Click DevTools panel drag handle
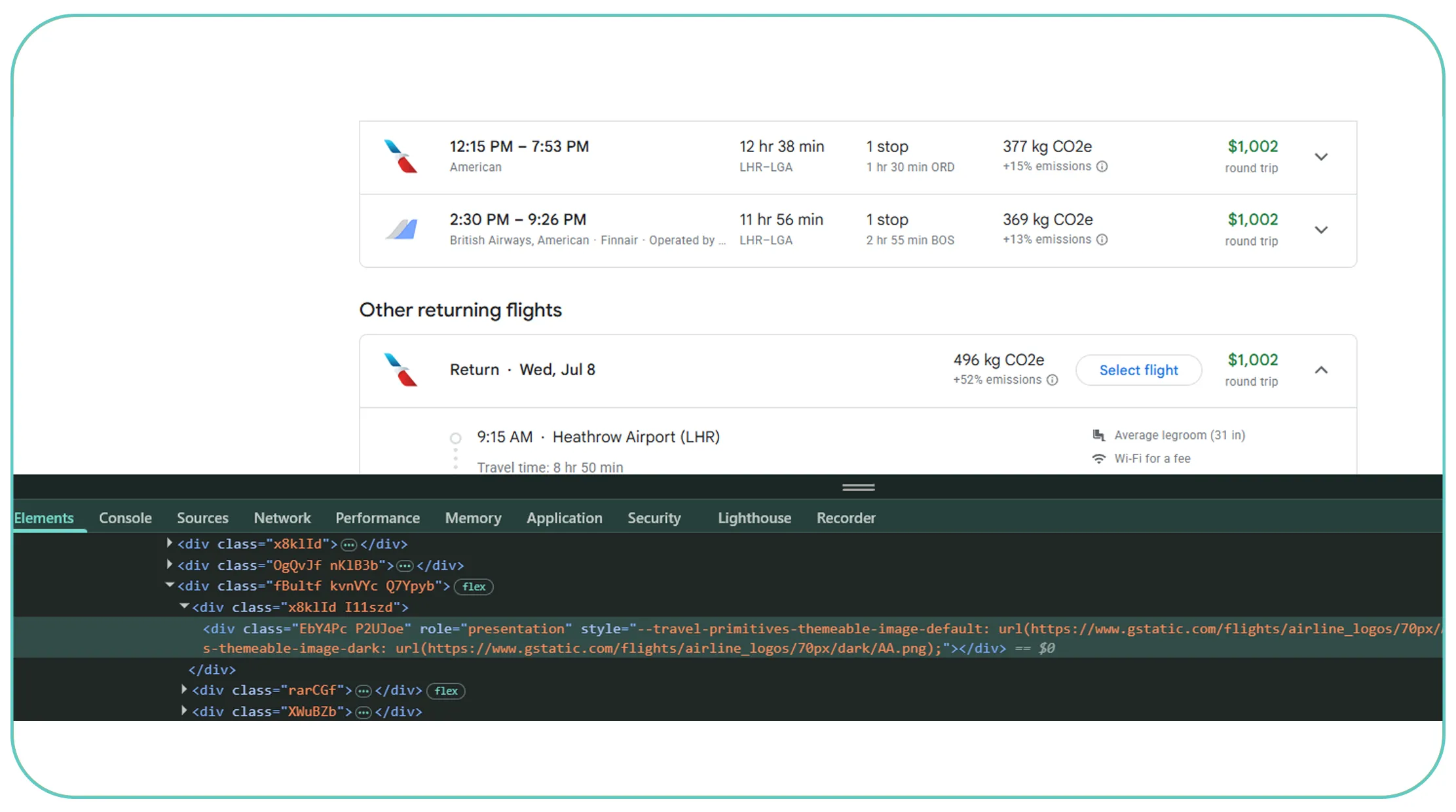 pyautogui.click(x=859, y=487)
